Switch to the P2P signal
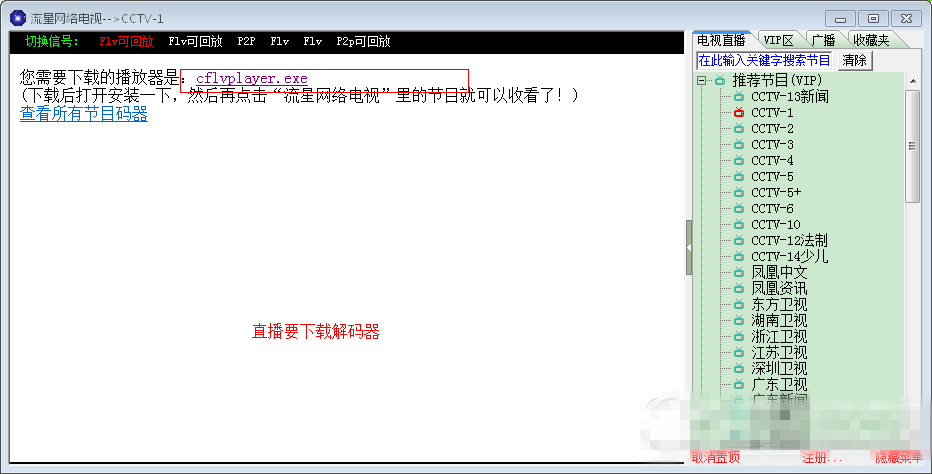This screenshot has height=474, width=932. coord(246,42)
